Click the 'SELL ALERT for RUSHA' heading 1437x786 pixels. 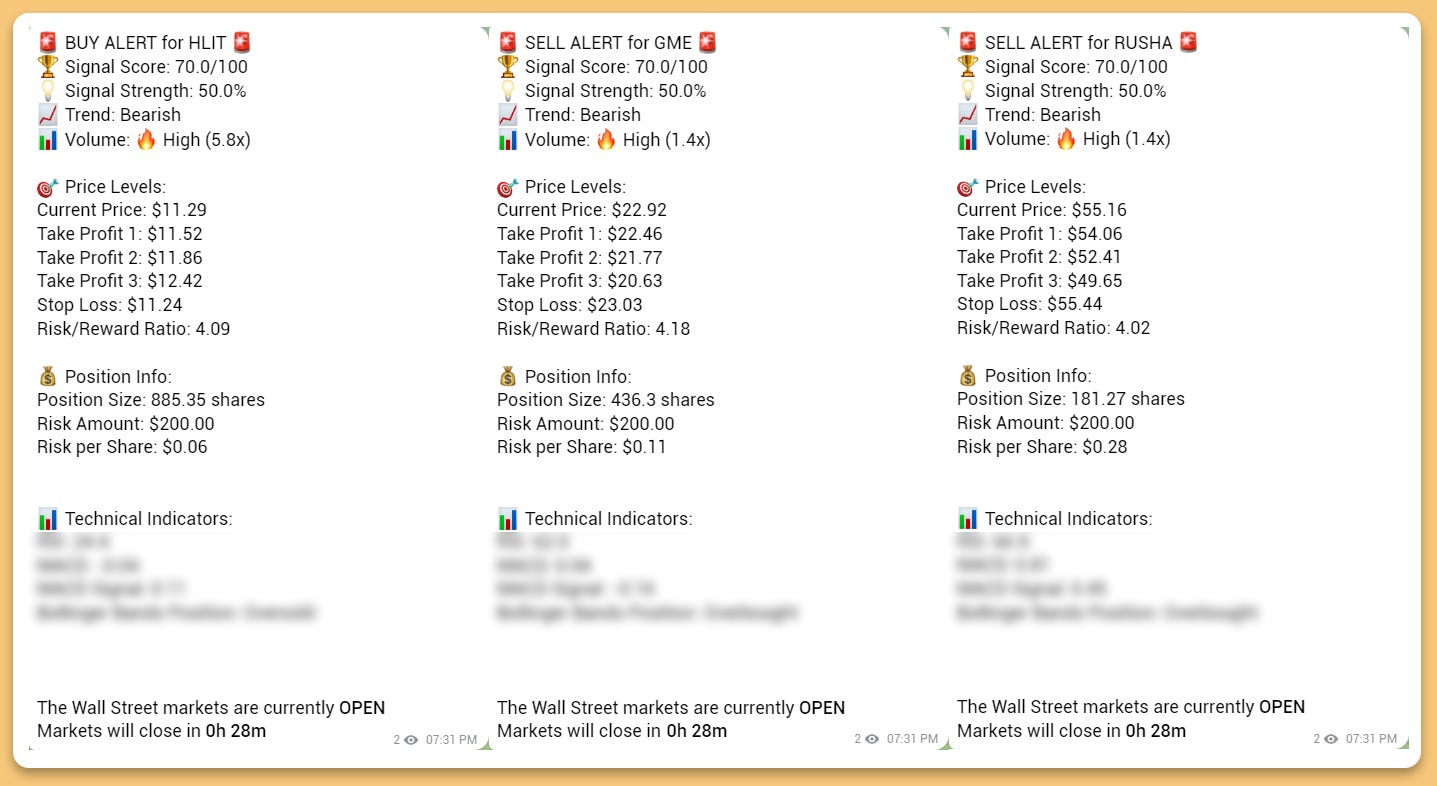click(1078, 43)
